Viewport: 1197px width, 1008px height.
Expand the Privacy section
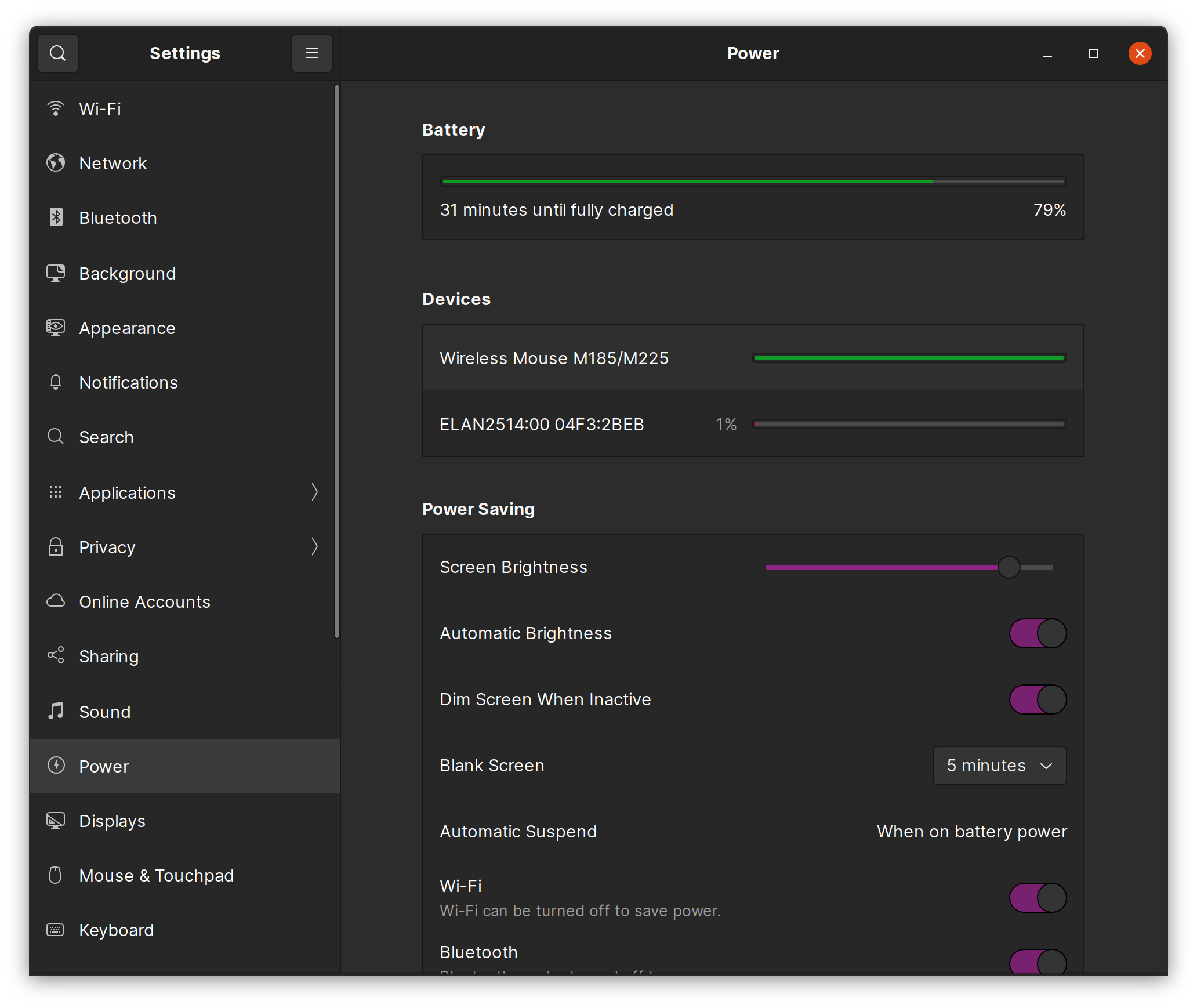pyautogui.click(x=315, y=546)
